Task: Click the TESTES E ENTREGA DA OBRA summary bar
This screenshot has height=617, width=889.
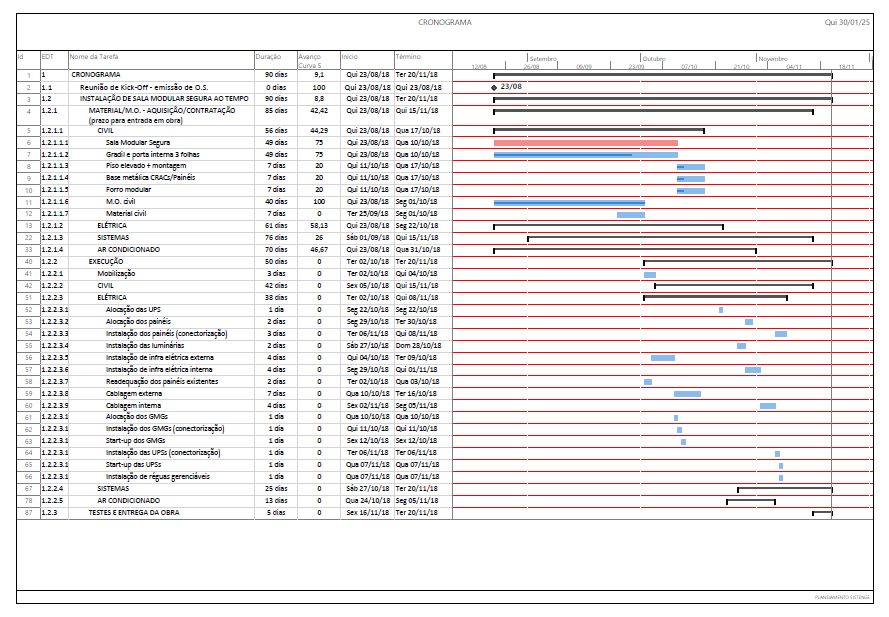Action: click(822, 513)
